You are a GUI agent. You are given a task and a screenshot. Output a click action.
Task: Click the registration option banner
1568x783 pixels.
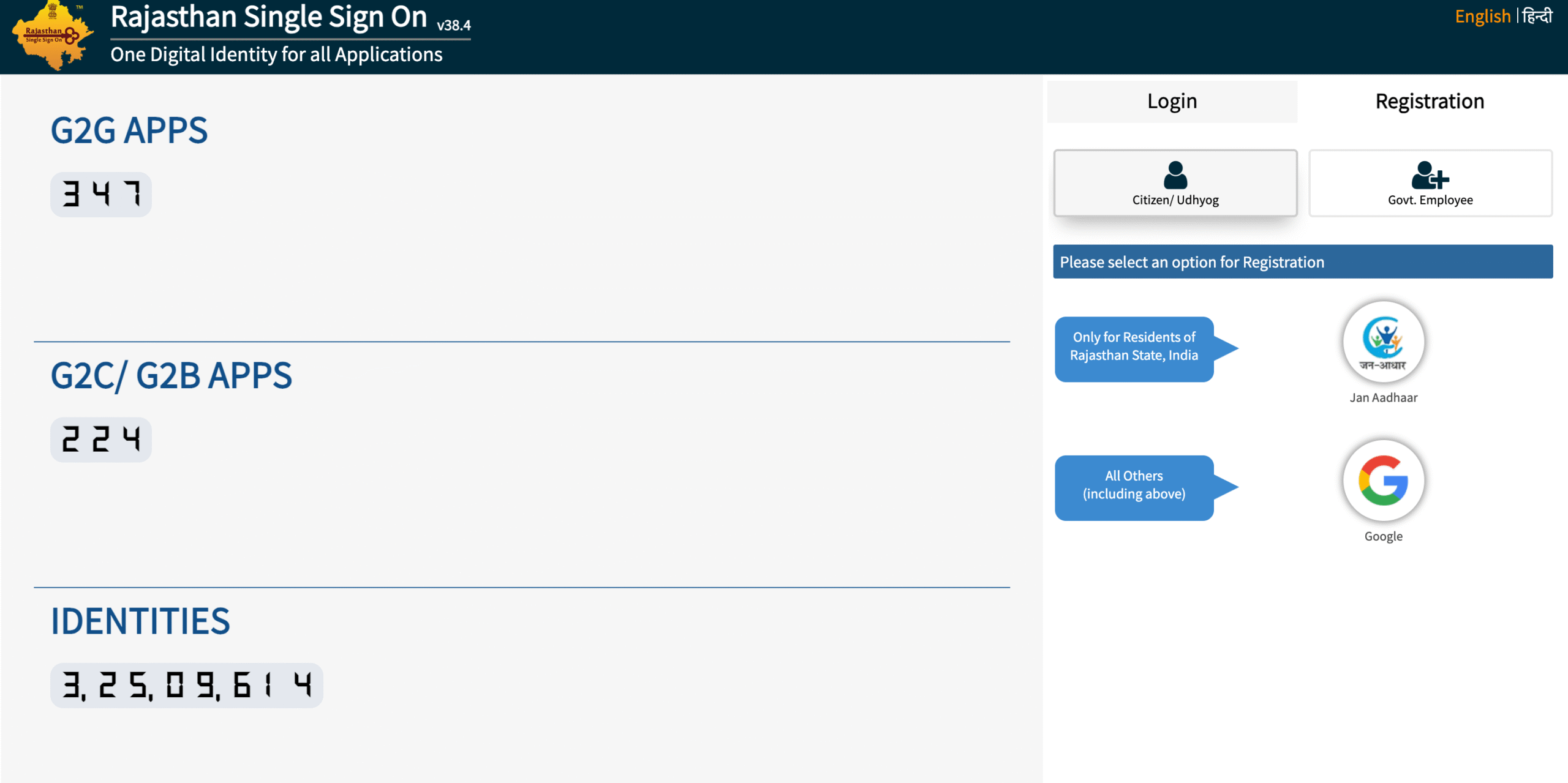1302,262
